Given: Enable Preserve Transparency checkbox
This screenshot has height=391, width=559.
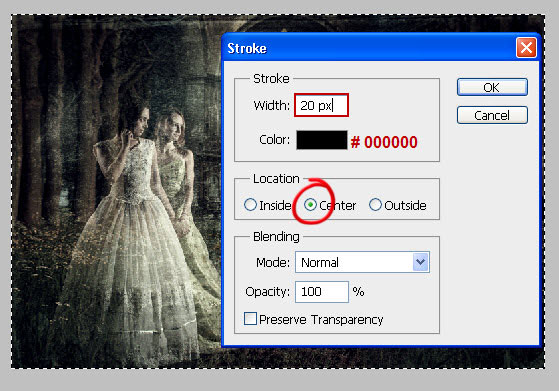Looking at the screenshot, I should click(250, 319).
